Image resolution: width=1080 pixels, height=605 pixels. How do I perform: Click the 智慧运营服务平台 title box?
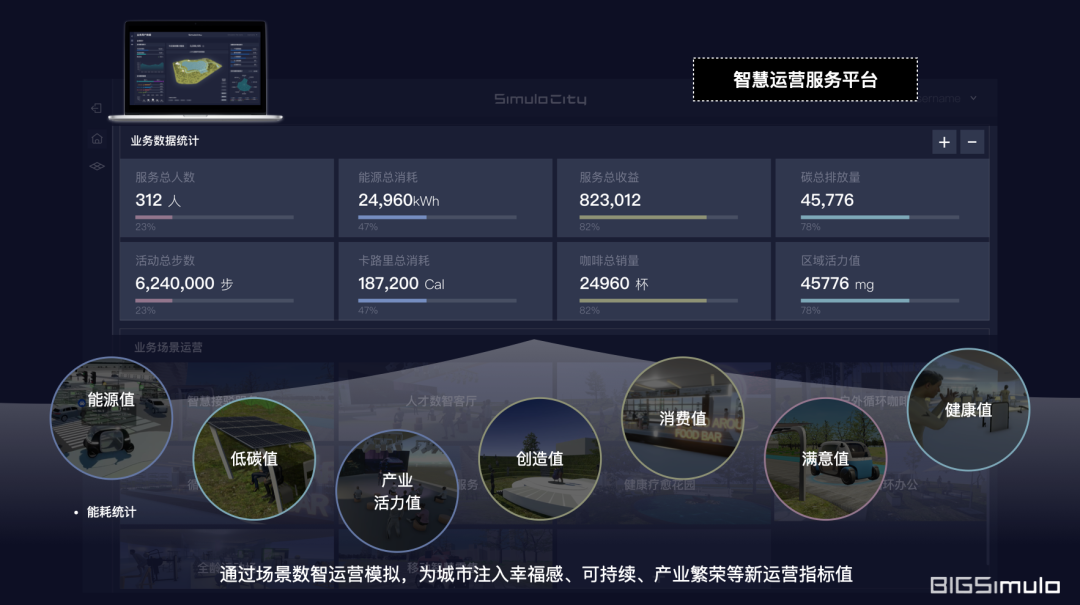[805, 80]
